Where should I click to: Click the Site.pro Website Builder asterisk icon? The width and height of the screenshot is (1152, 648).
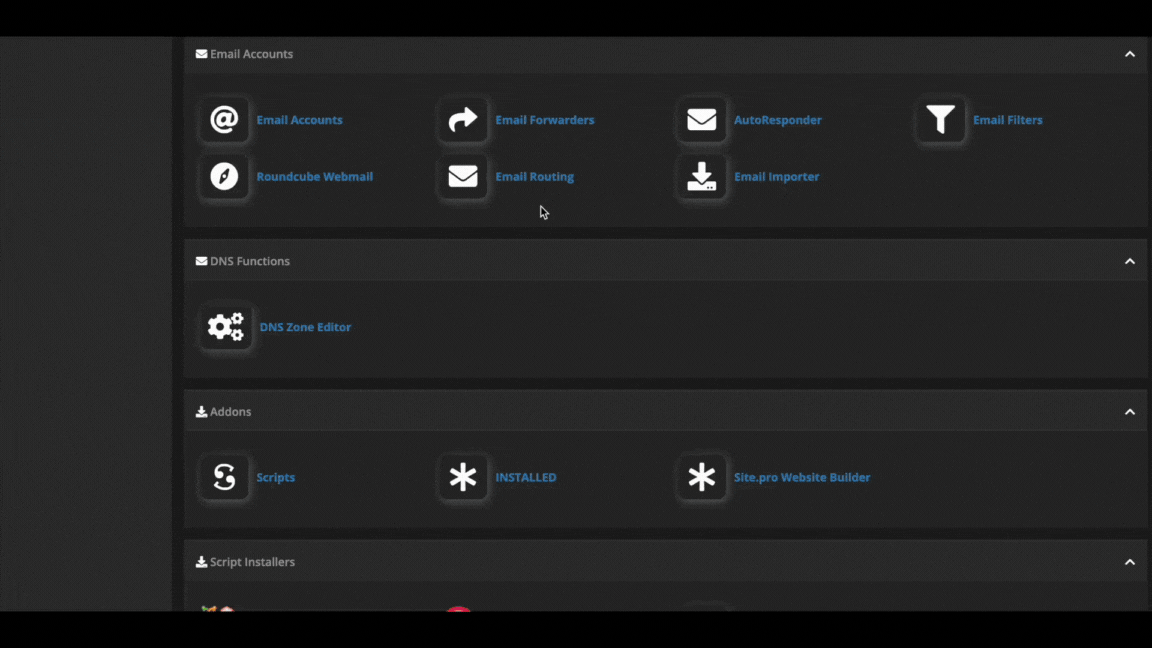coord(702,478)
